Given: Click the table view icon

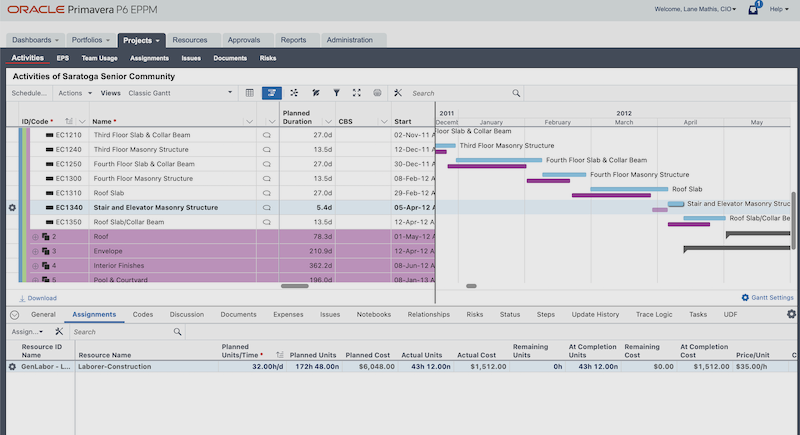Looking at the screenshot, I should 249,93.
